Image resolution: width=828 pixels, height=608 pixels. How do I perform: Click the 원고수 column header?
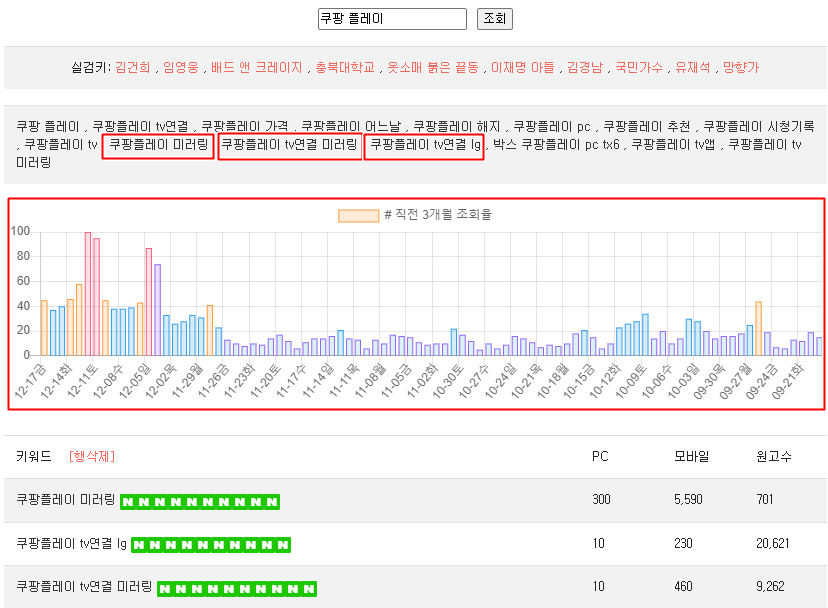[x=774, y=456]
